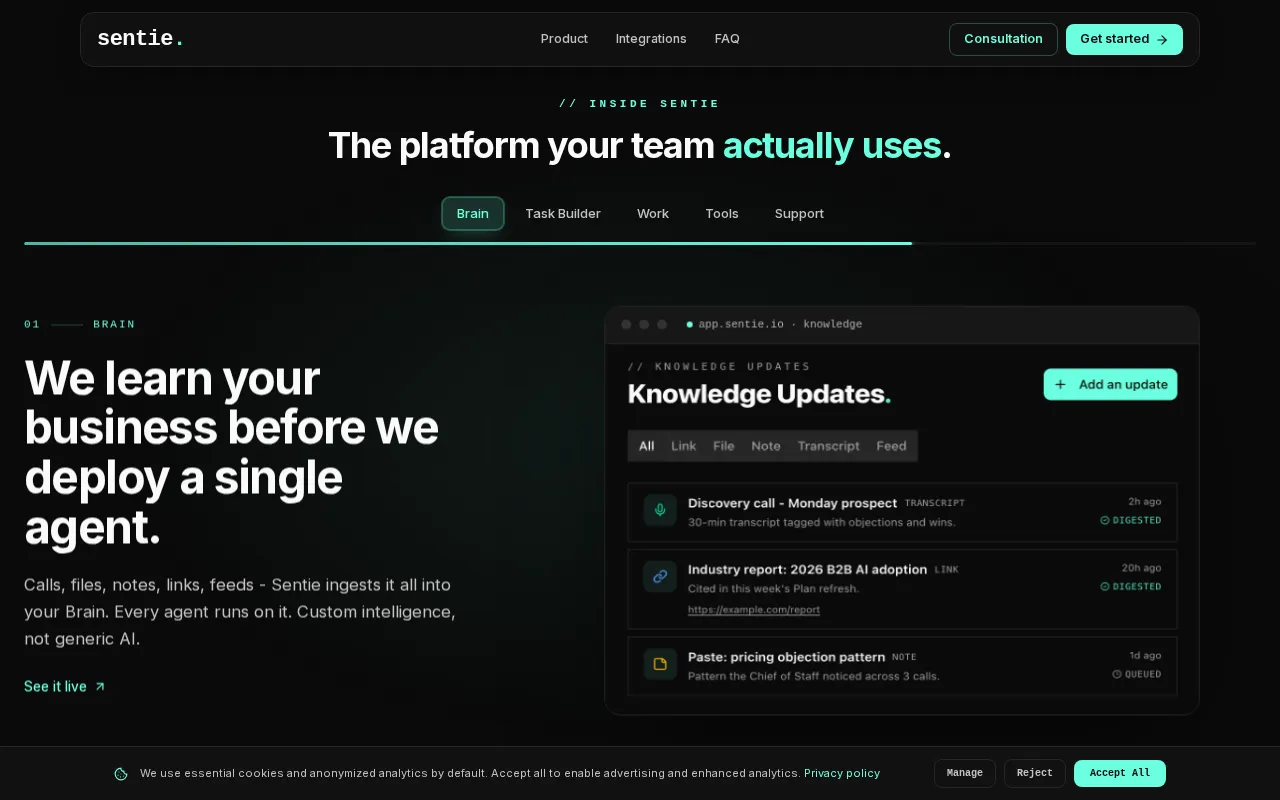Click the 2h ago timestamp

(1145, 502)
